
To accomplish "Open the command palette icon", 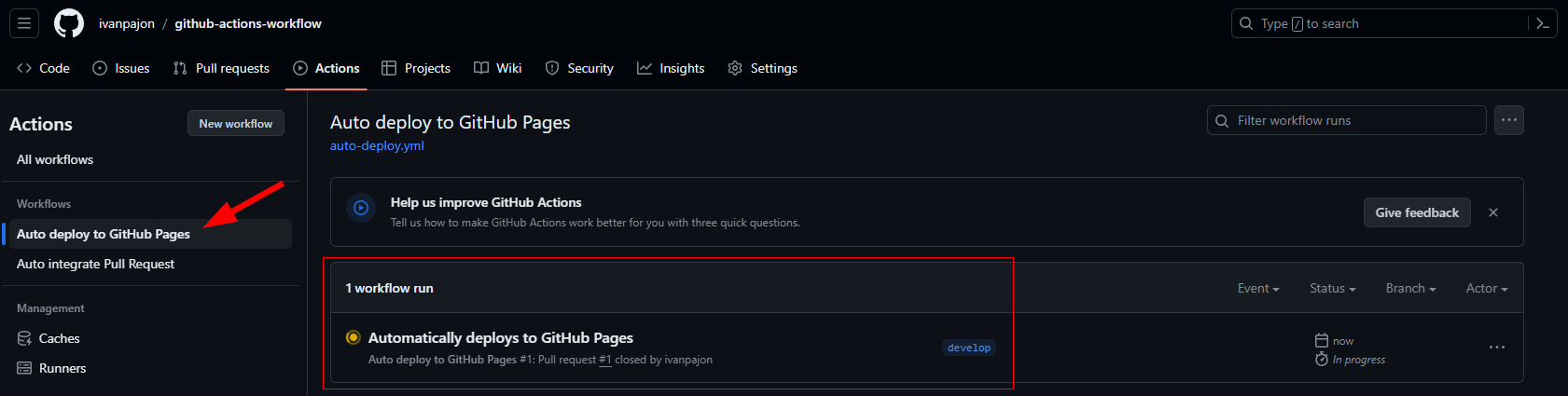I will pyautogui.click(x=1543, y=23).
